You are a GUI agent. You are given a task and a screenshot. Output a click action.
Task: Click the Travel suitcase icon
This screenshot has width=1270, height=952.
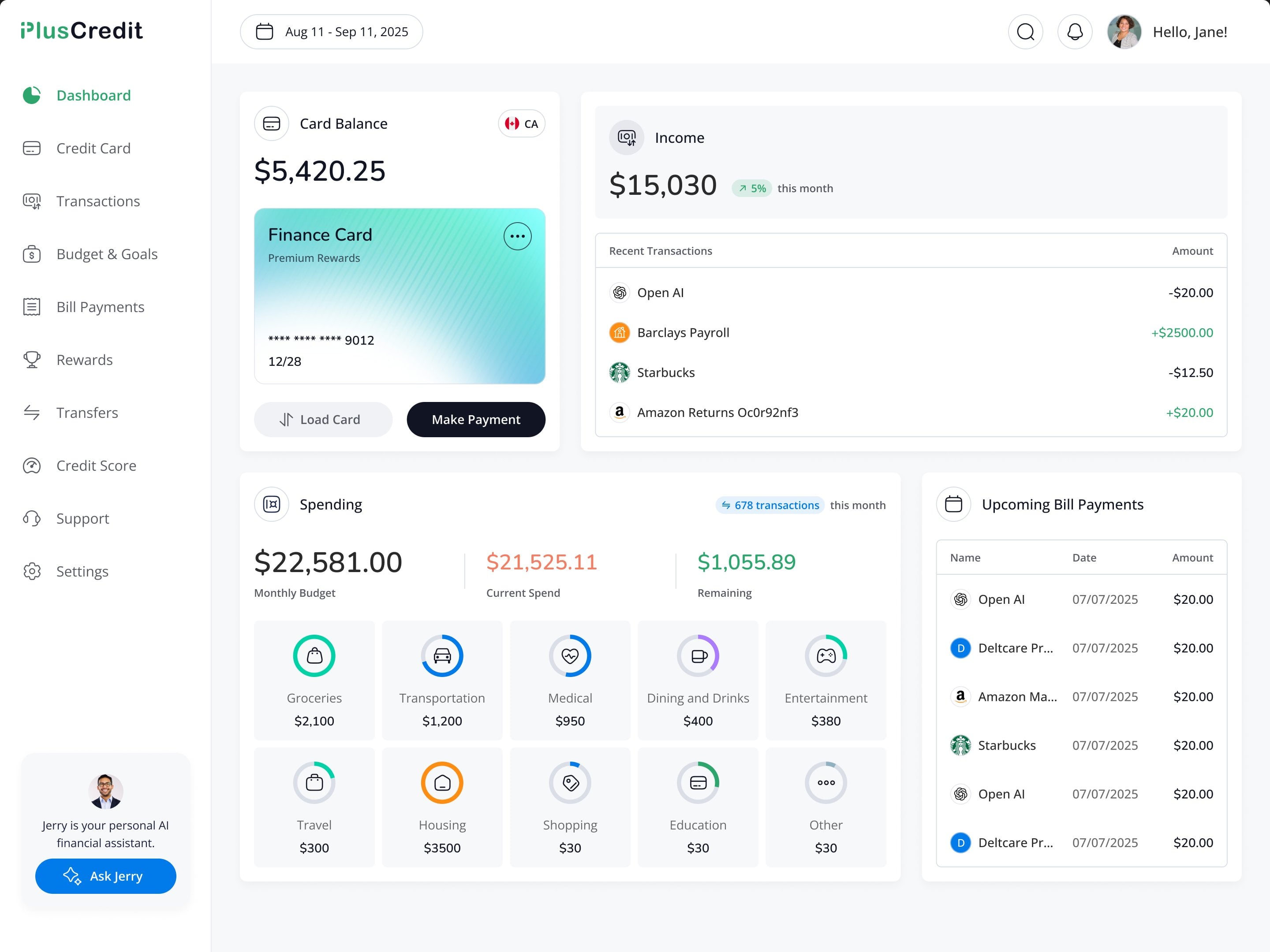click(x=314, y=782)
